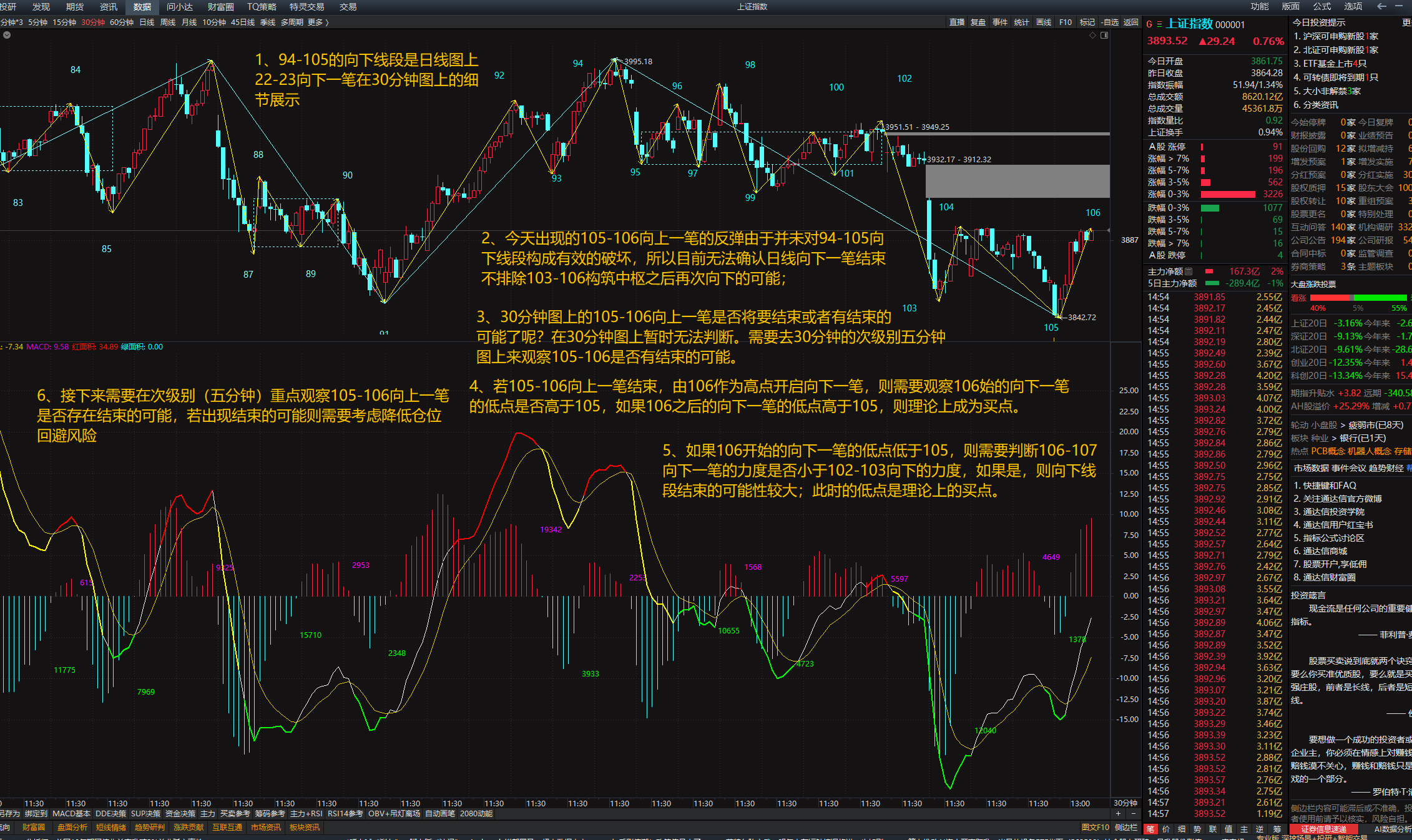Toggle the panel layout icon above chart
The width and height of the screenshot is (1412, 840).
point(1104,36)
